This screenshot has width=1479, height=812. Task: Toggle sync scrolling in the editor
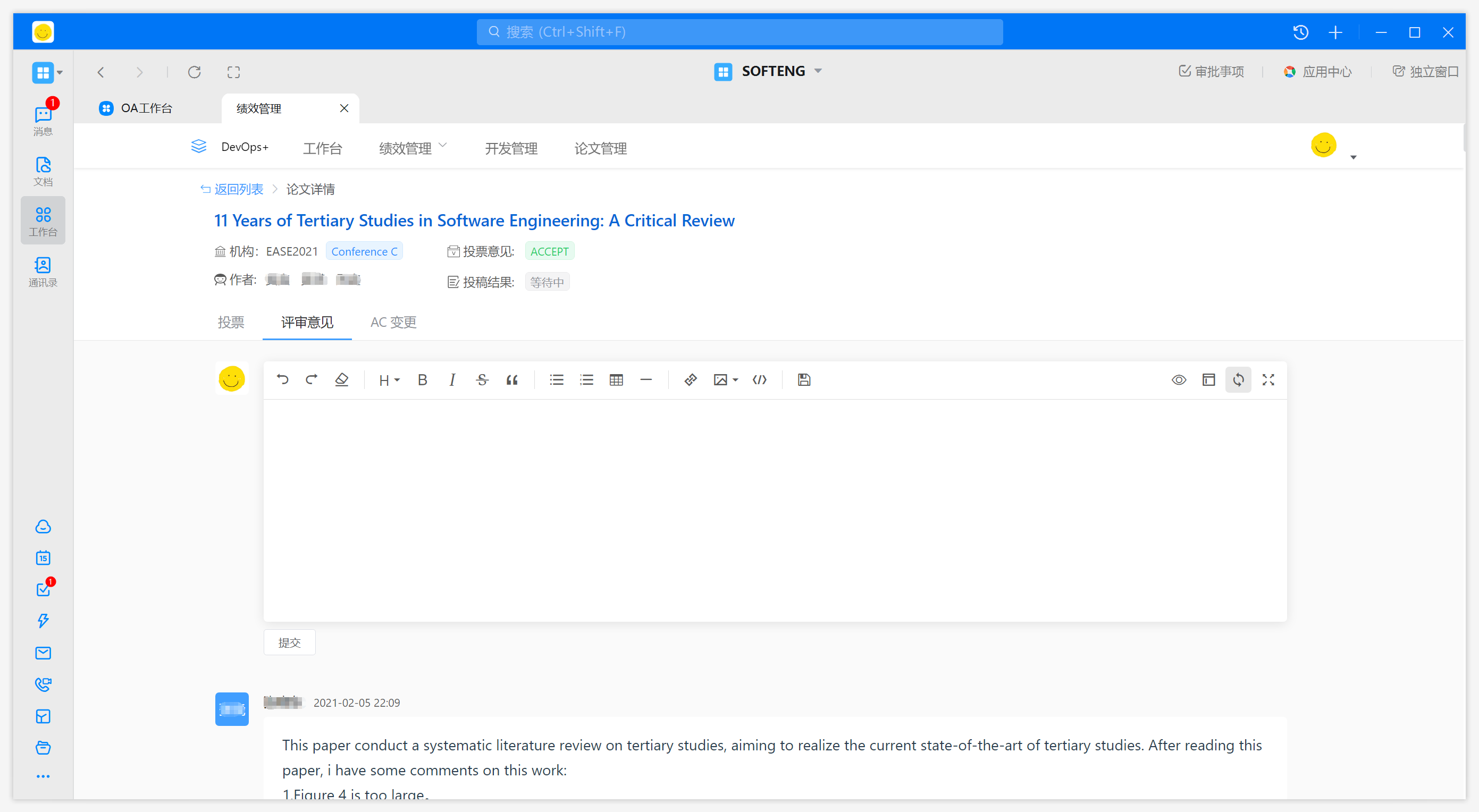click(x=1238, y=379)
